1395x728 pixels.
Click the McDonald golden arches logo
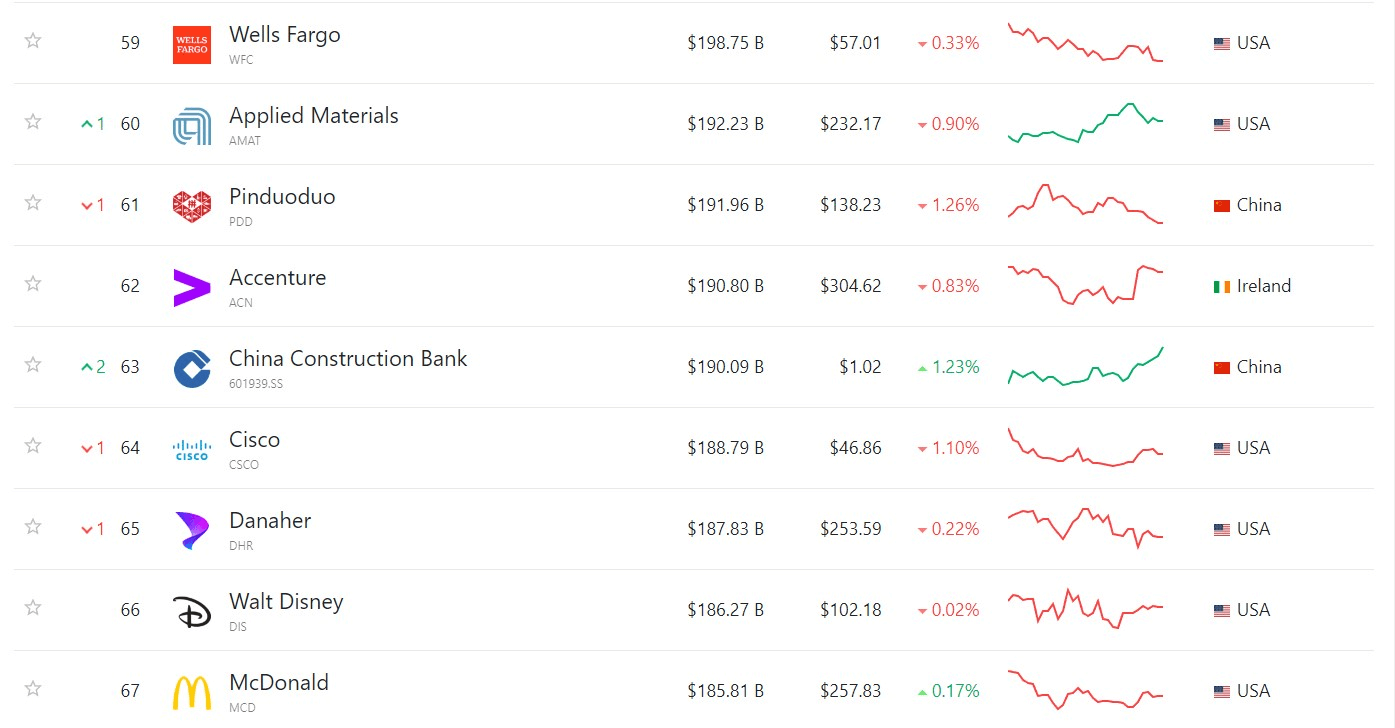click(x=192, y=692)
